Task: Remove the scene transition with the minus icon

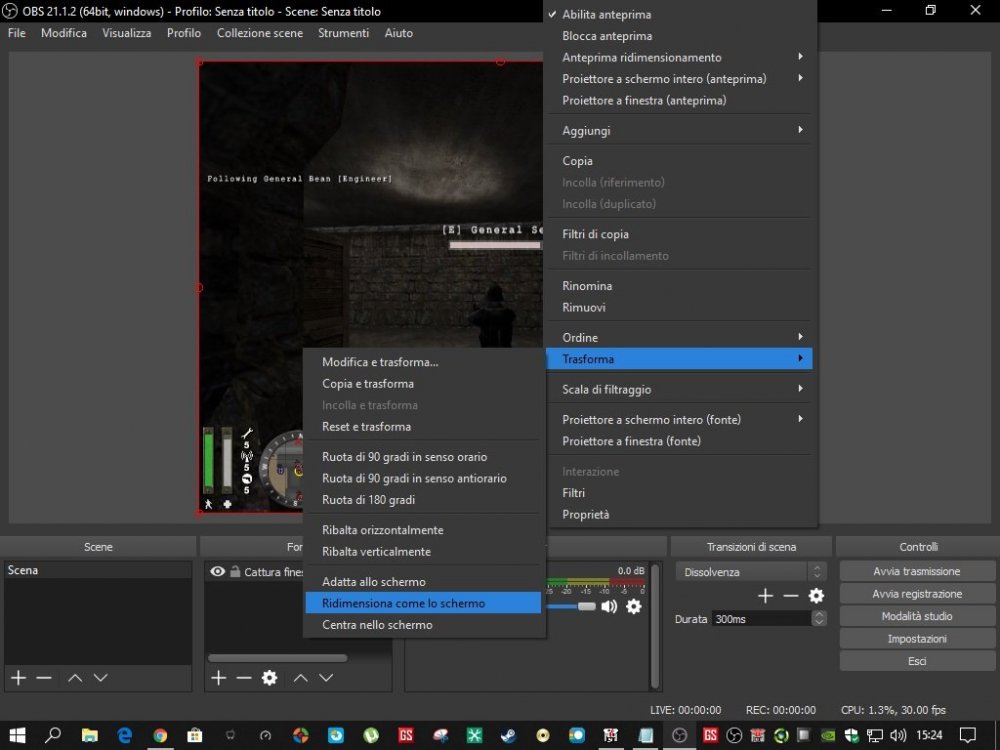Action: coord(791,596)
